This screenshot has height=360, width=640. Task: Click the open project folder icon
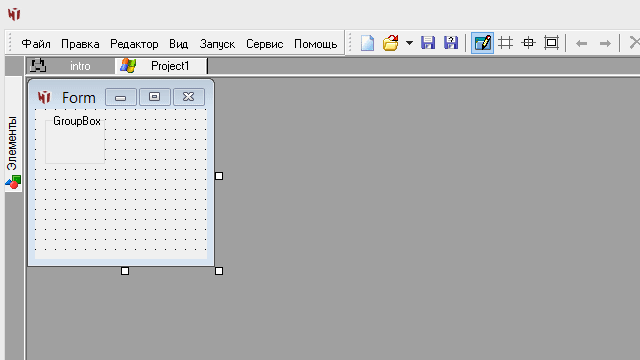coord(391,43)
